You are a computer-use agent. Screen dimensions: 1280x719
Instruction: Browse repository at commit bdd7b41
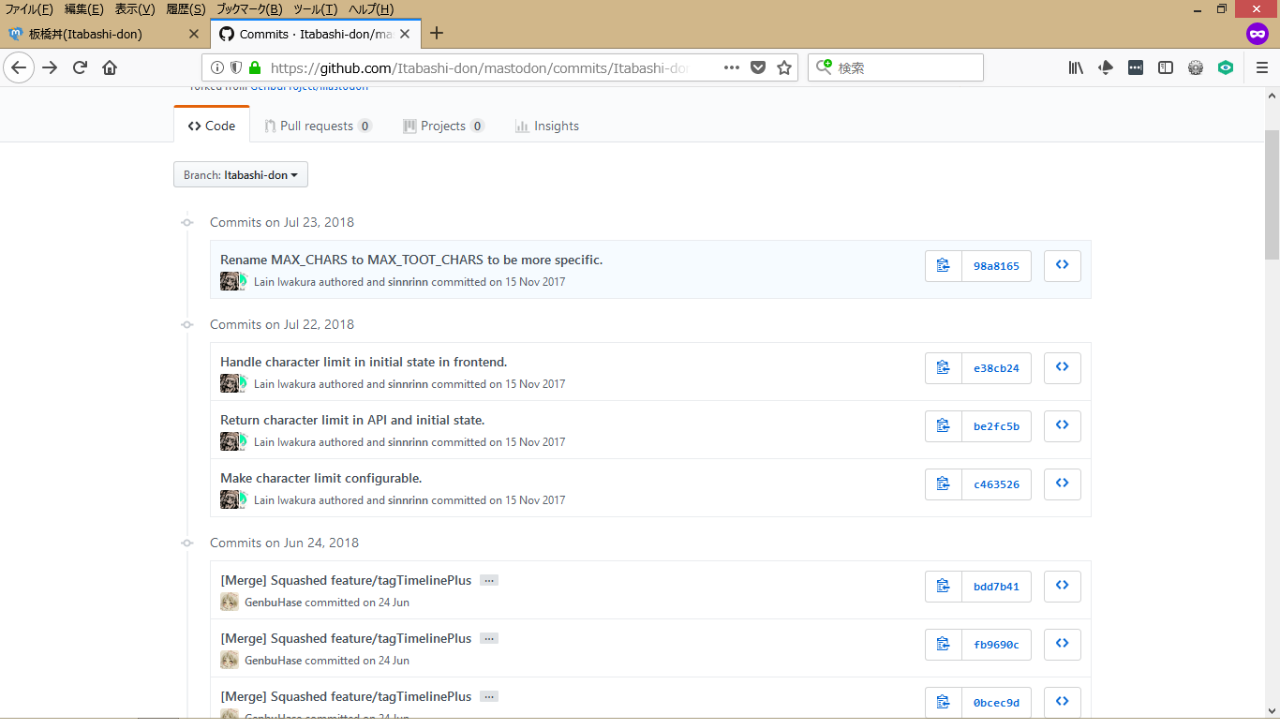pos(1062,586)
